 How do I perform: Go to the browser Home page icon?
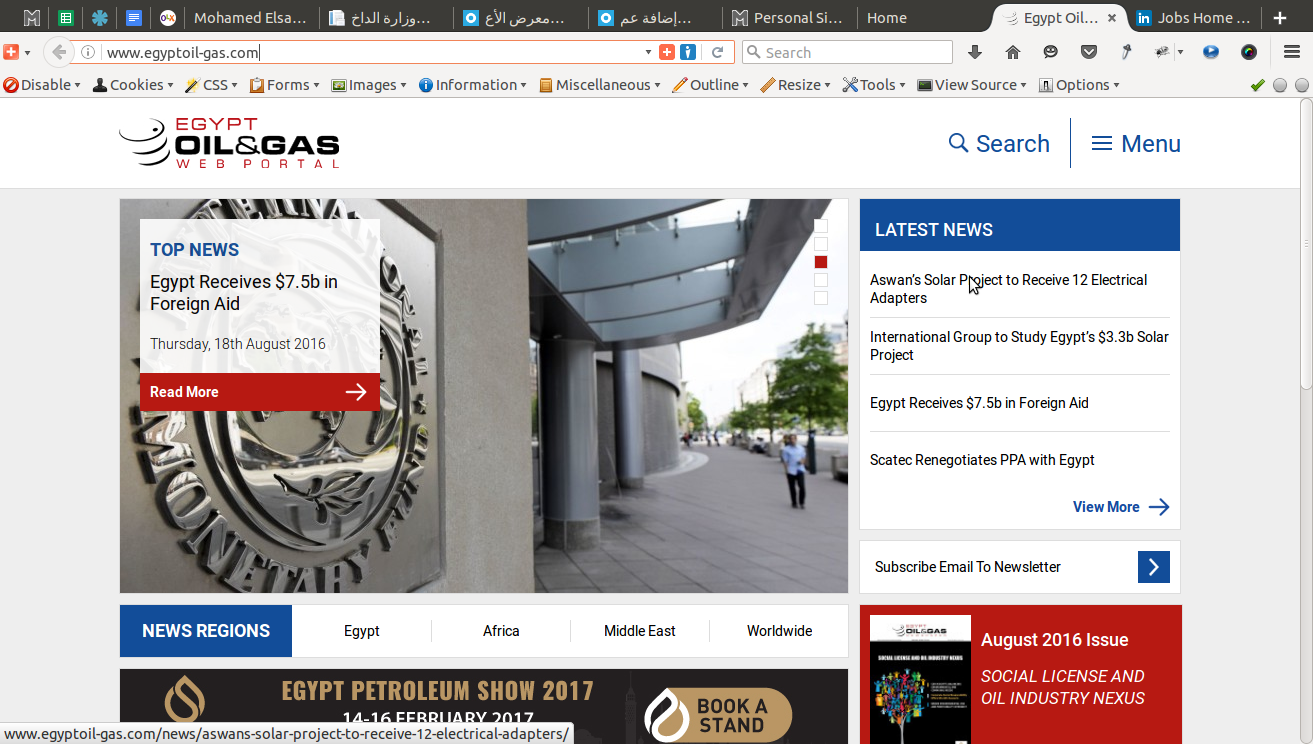(1013, 53)
